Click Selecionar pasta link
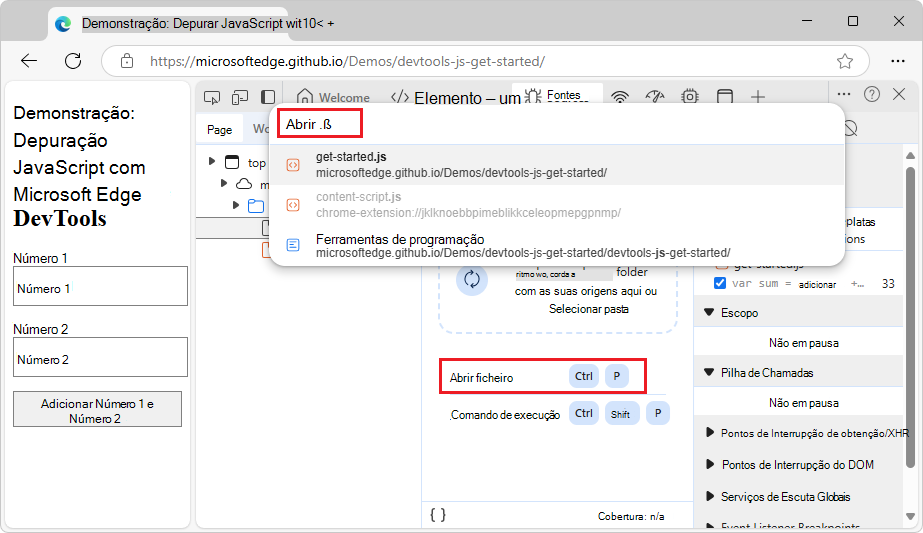 coord(589,309)
